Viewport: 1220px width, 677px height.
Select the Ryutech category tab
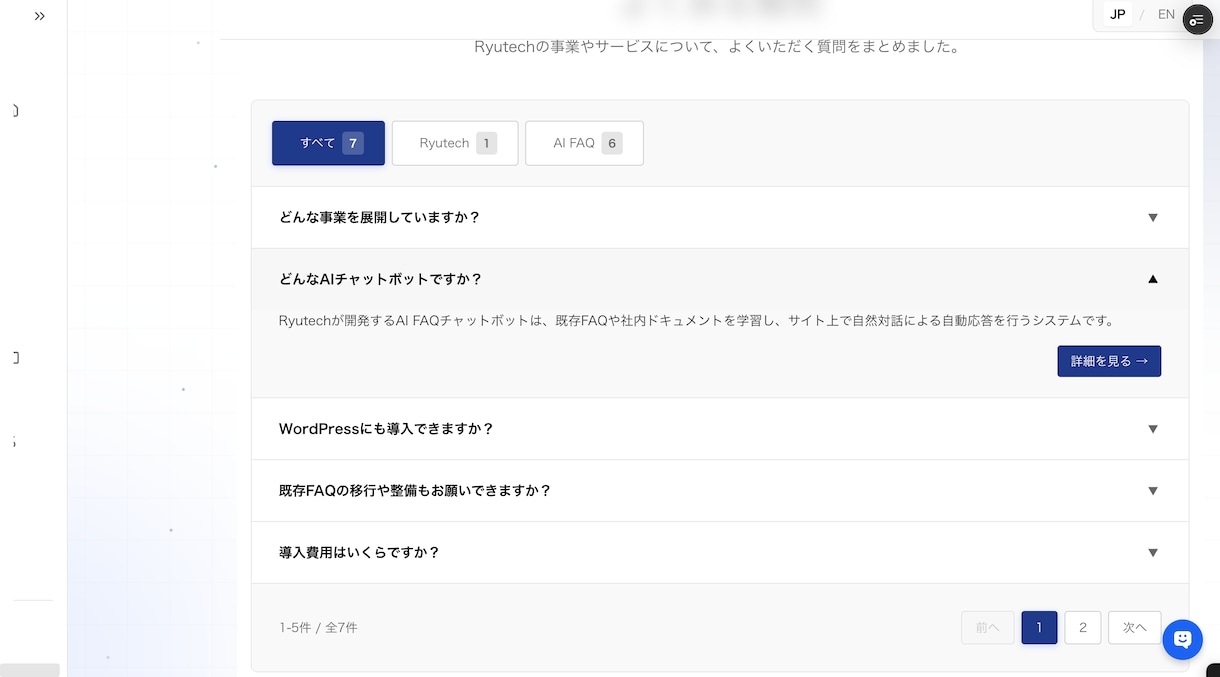[455, 143]
